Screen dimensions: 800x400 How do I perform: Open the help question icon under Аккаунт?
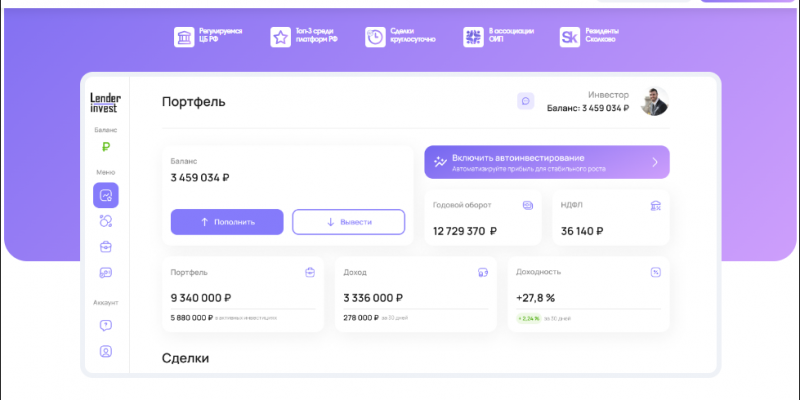pos(105,325)
